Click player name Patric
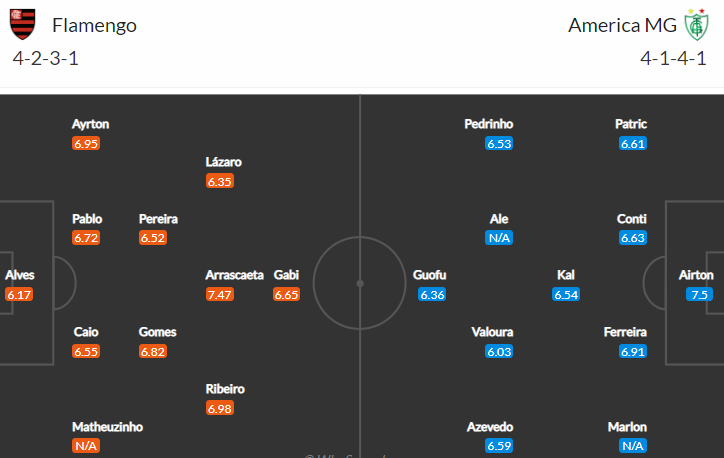 pyautogui.click(x=631, y=124)
